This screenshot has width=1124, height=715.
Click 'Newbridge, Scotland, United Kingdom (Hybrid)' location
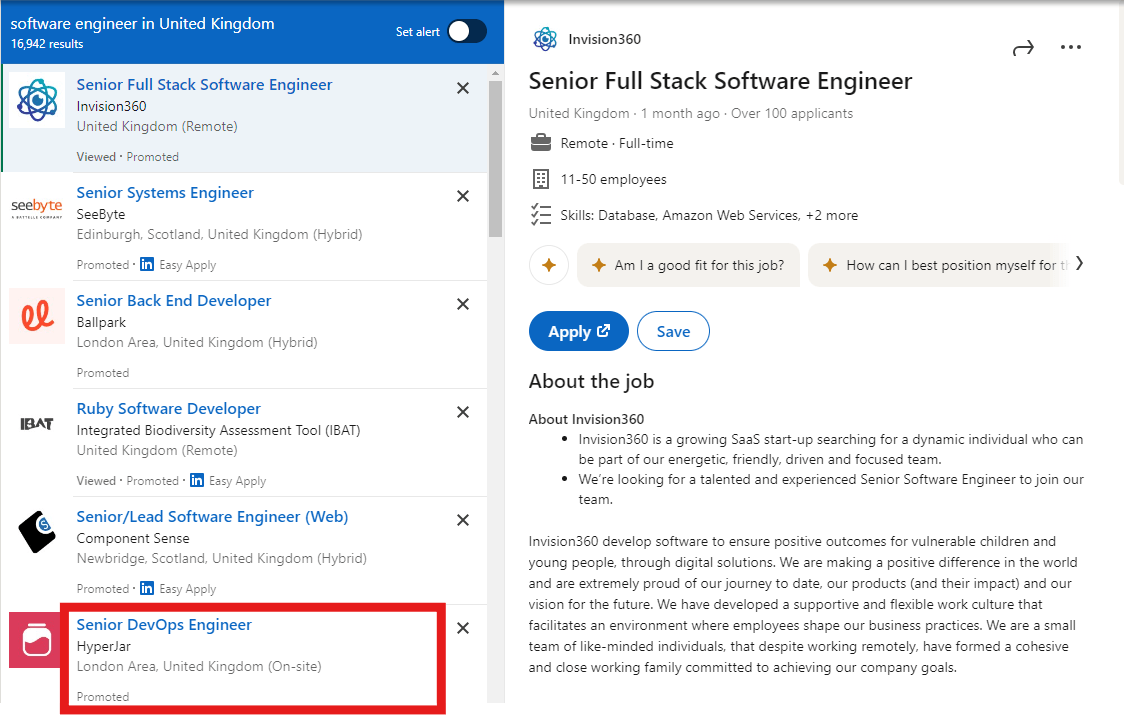click(x=222, y=559)
